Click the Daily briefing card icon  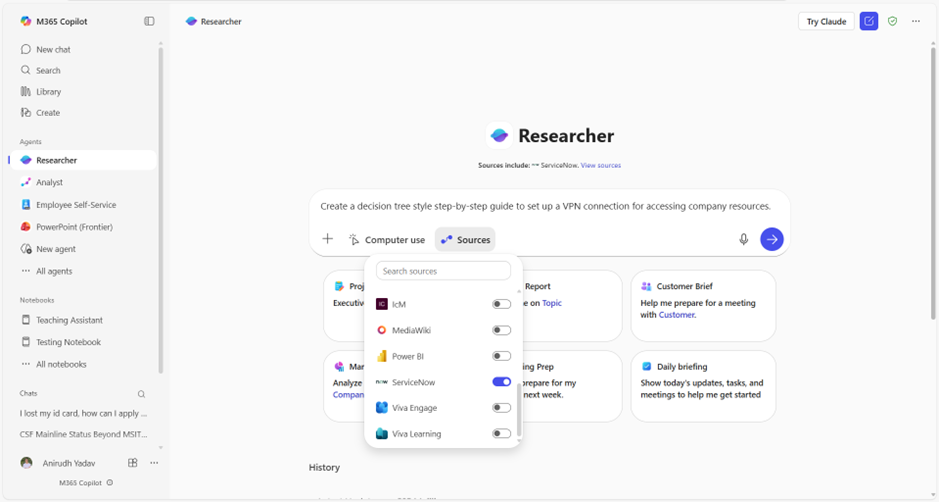(x=647, y=367)
